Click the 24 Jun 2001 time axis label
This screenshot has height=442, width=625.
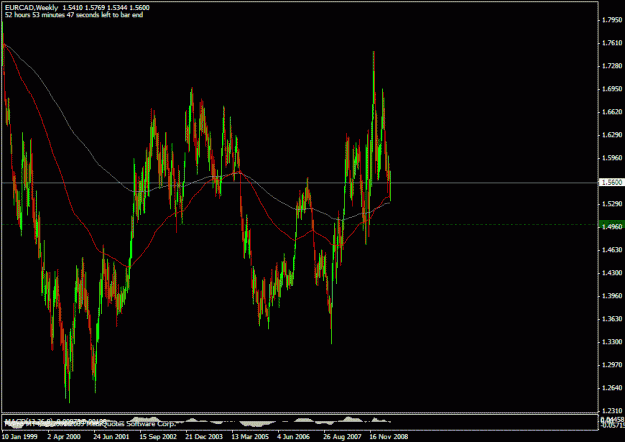click(x=111, y=436)
